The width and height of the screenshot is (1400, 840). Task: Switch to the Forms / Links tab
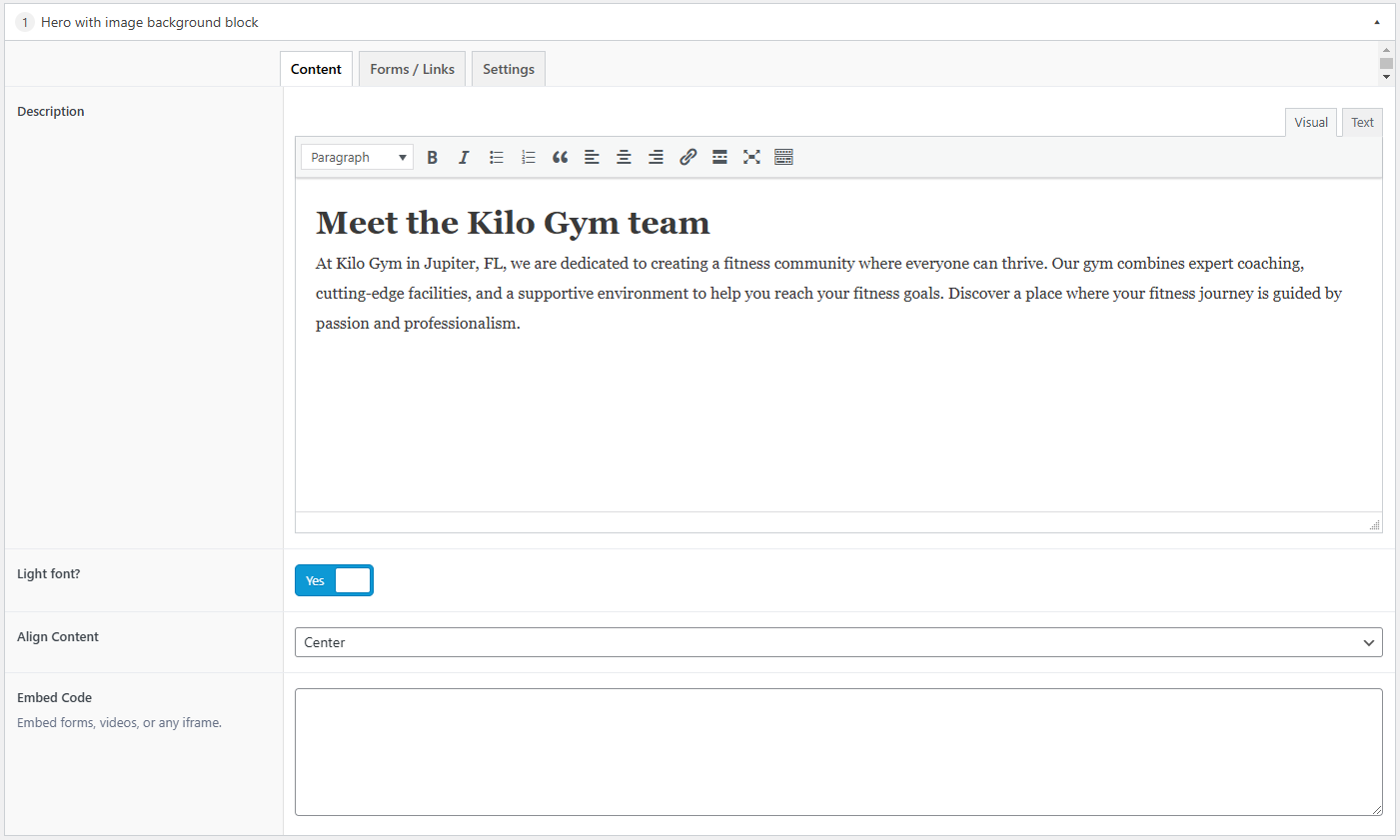[412, 69]
